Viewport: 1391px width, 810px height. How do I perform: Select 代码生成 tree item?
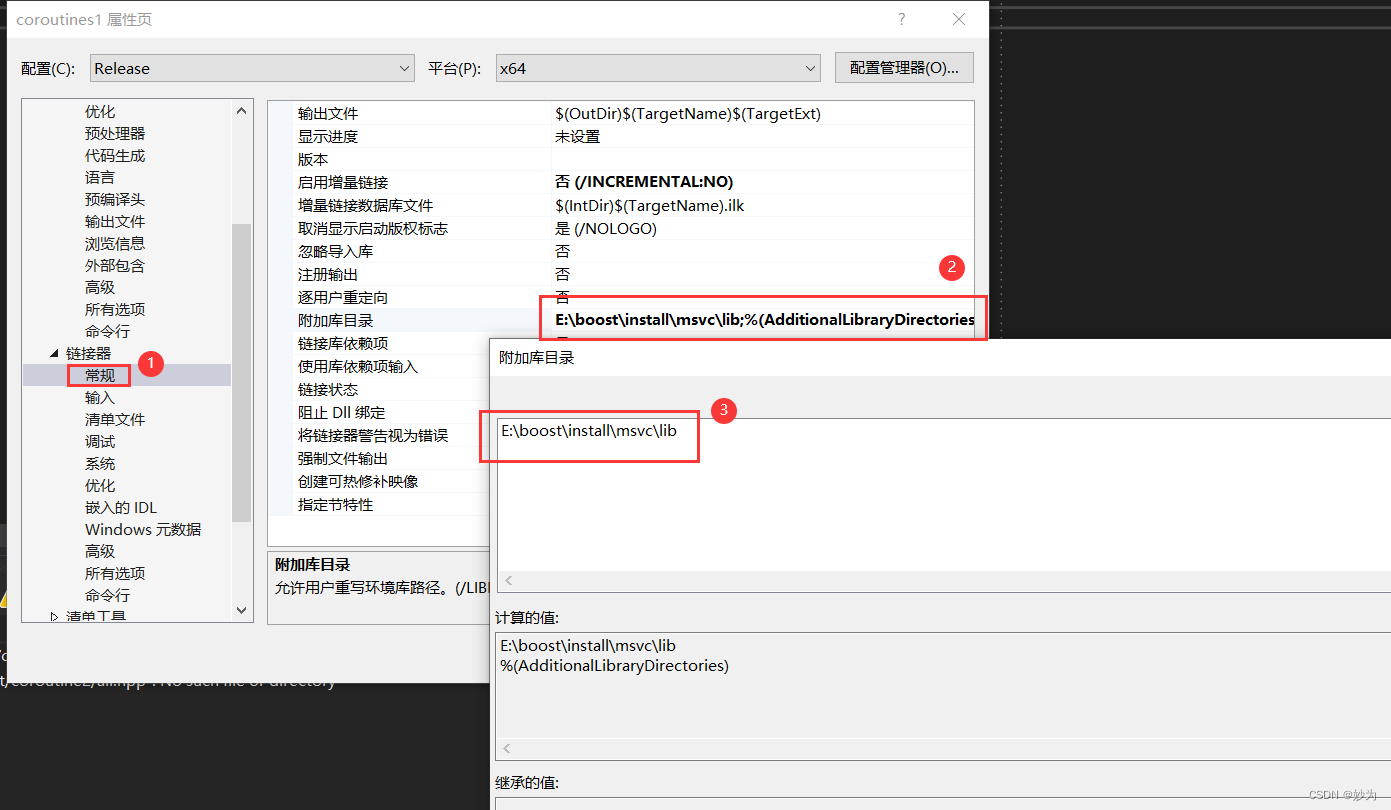coord(115,155)
